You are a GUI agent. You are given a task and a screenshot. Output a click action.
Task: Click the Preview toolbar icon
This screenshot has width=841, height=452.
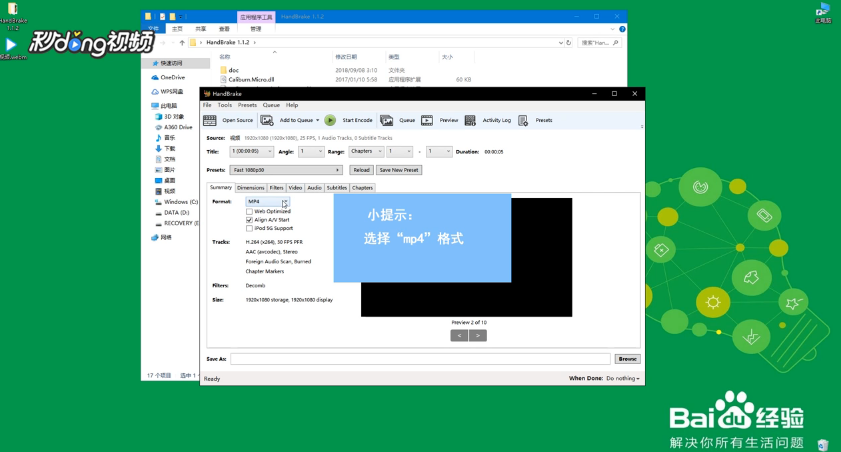tap(427, 121)
